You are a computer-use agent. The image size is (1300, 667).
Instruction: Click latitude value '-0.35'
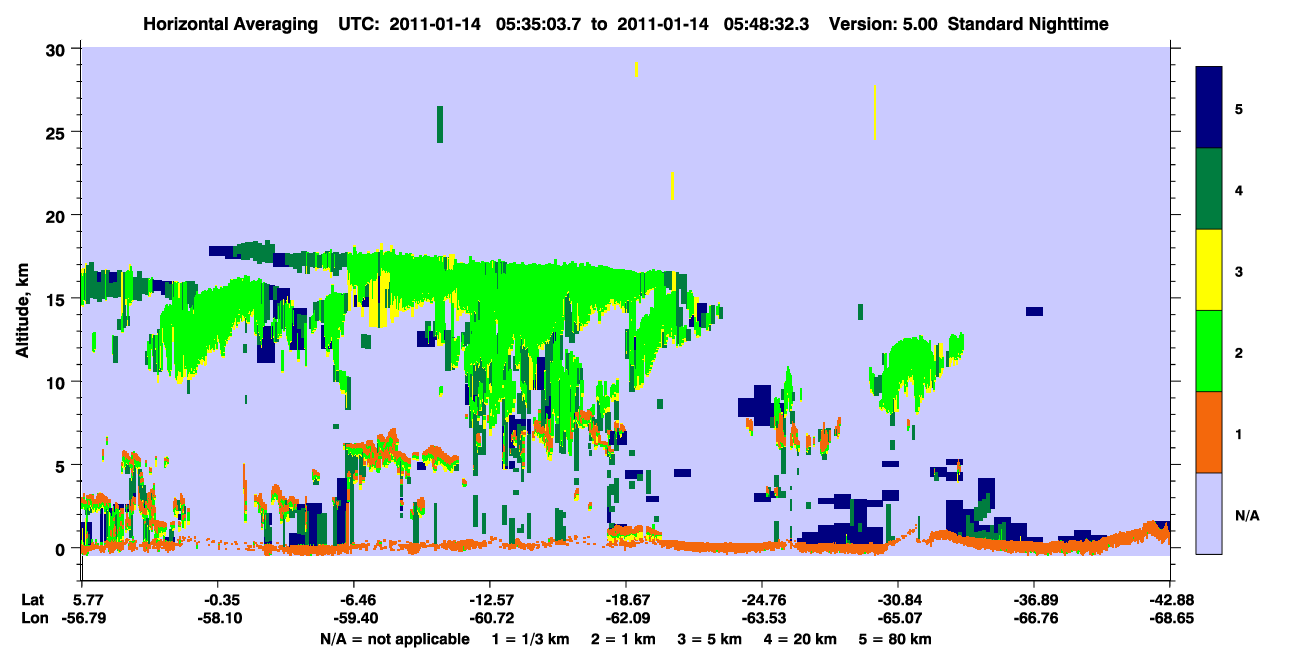click(x=218, y=600)
